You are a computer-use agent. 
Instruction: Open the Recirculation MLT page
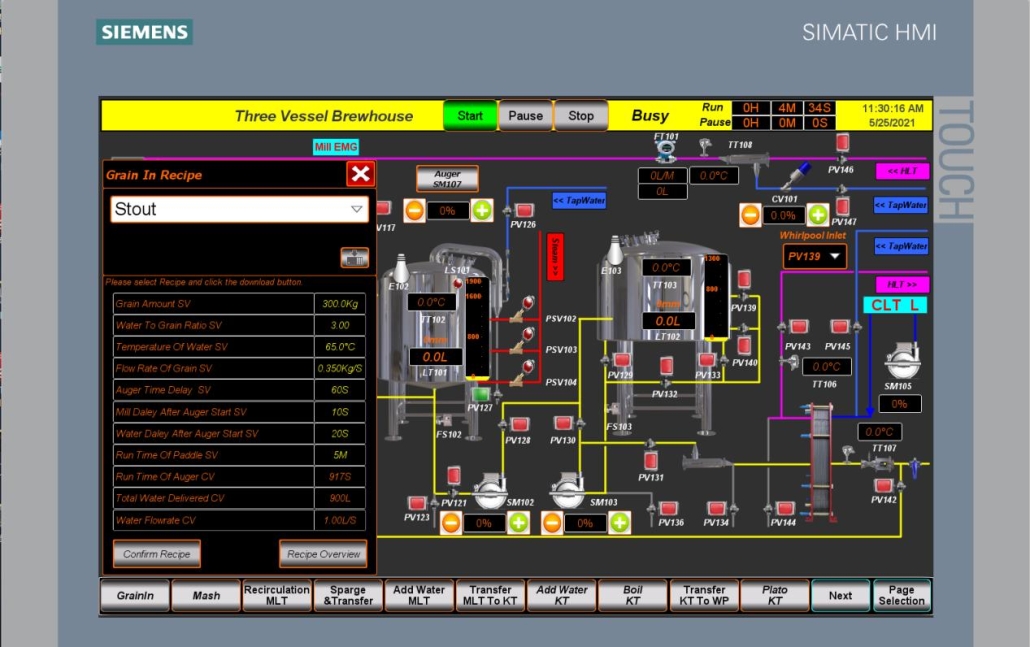click(277, 596)
